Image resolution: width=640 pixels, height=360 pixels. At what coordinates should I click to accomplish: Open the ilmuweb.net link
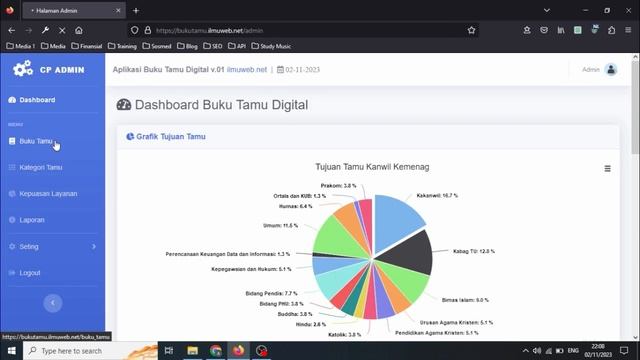(247, 69)
